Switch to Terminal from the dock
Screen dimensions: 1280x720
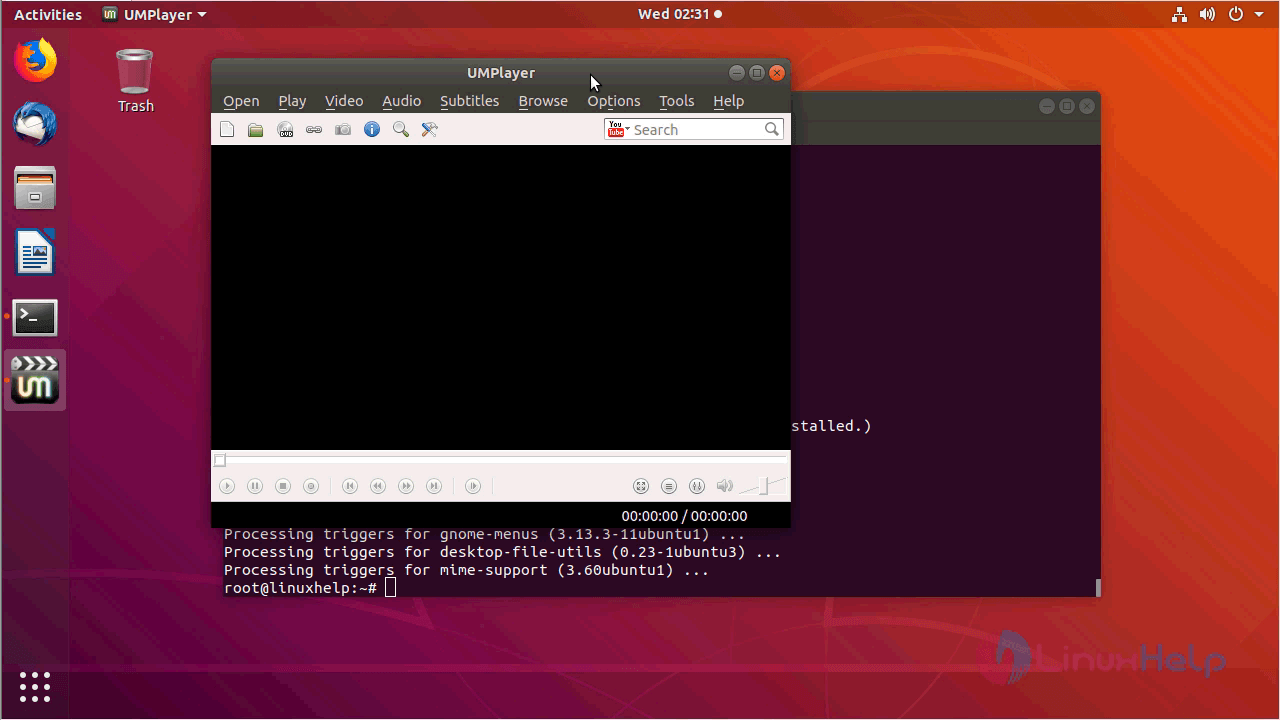click(35, 317)
